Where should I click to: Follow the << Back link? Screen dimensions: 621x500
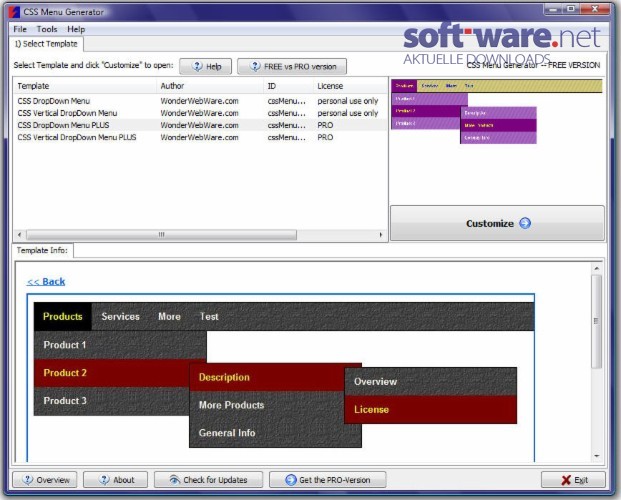click(46, 282)
